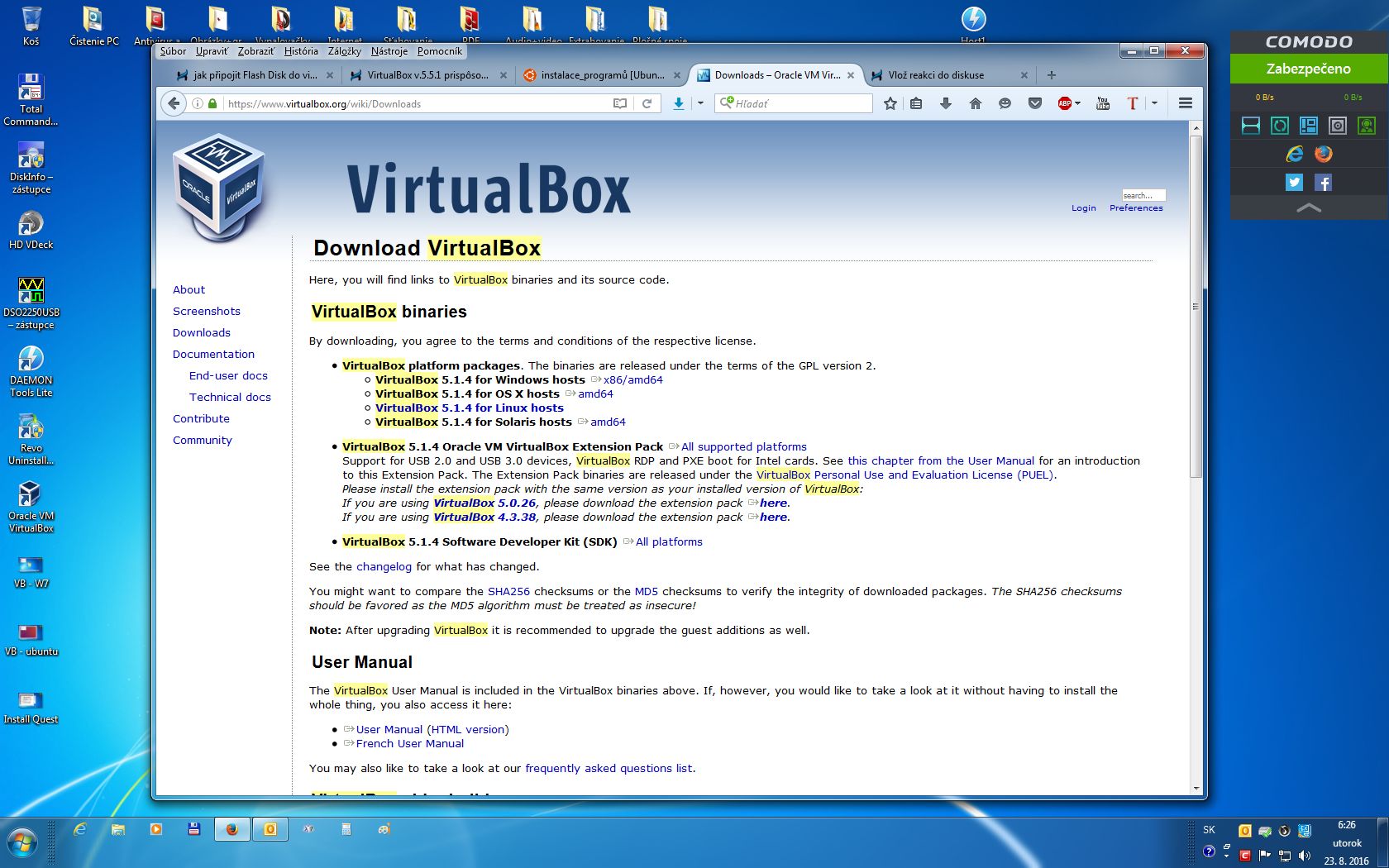Switch to the instalace_programů Ubuntu tab
The height and width of the screenshot is (868, 1389).
(602, 75)
